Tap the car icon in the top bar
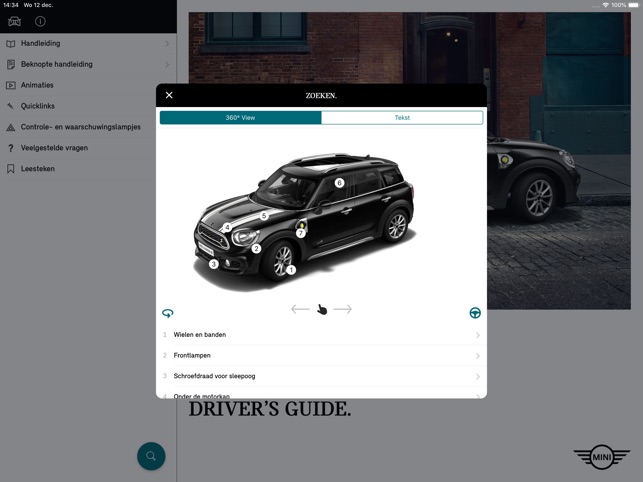The image size is (643, 482). 14,21
